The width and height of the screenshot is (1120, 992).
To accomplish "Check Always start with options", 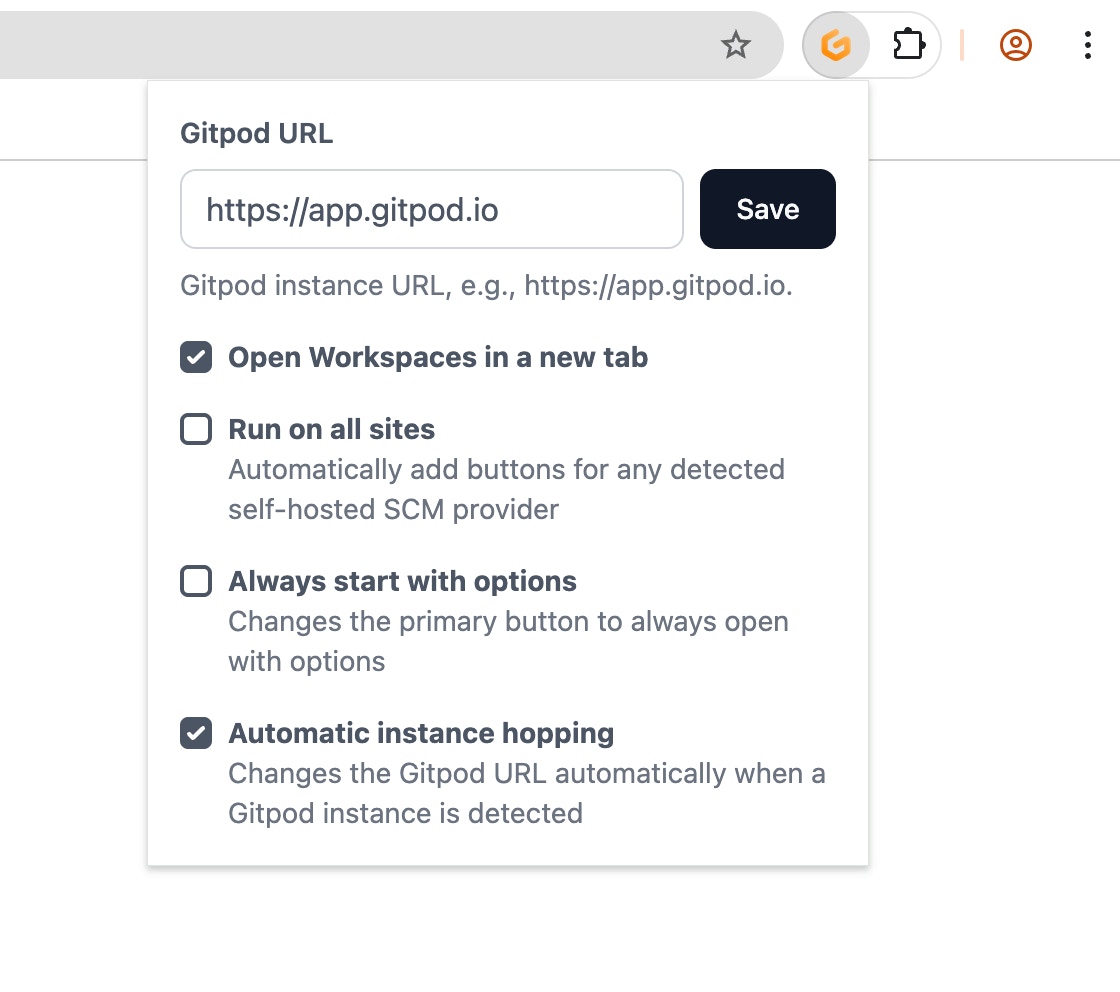I will point(196,581).
